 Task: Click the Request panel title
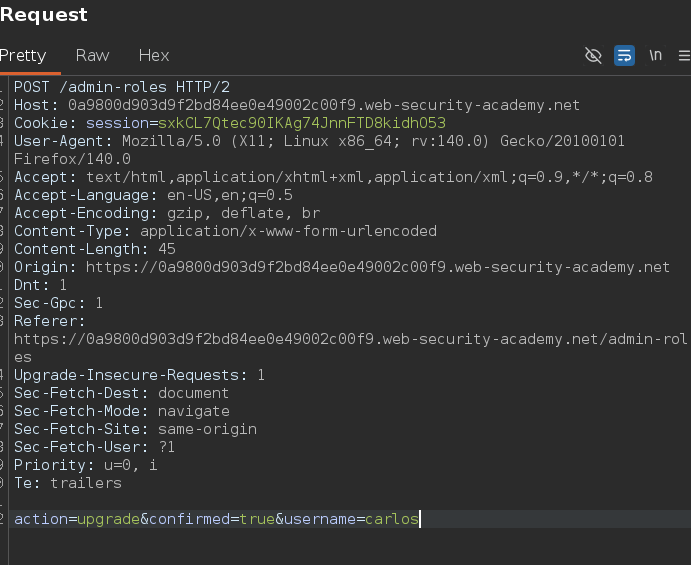coord(44,15)
